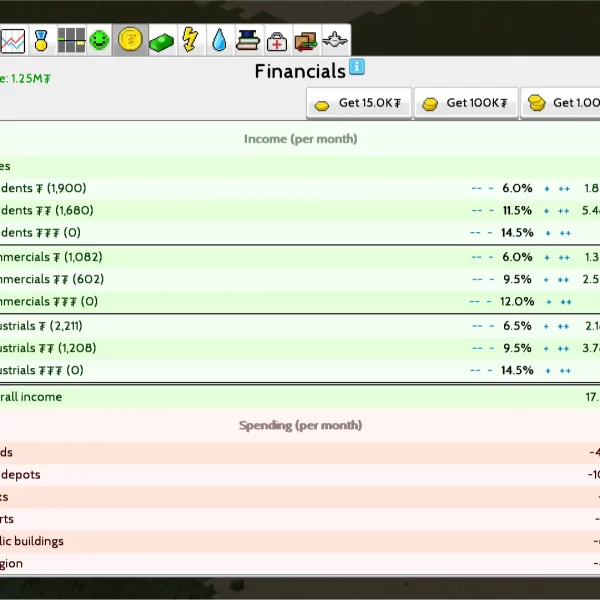Lower the 12.0% tax with single minus

coord(489,302)
